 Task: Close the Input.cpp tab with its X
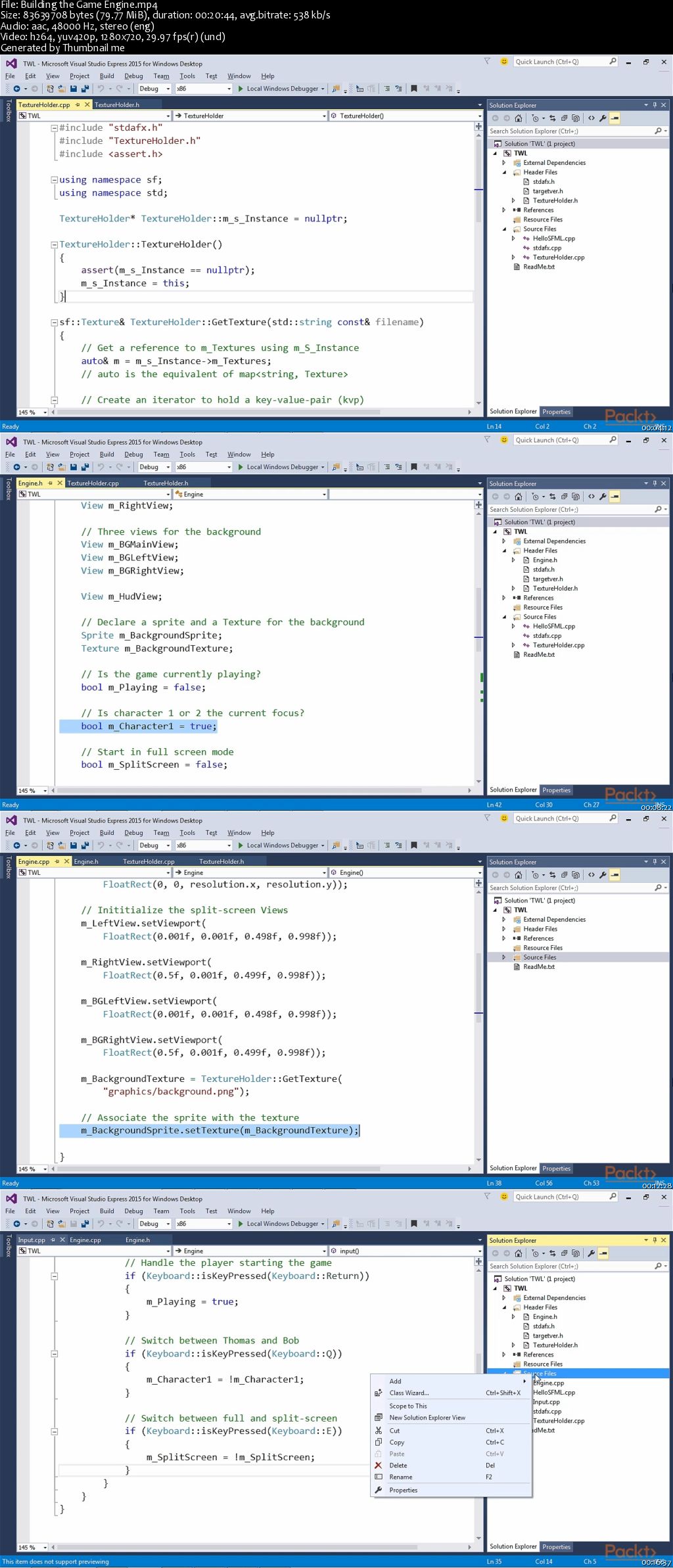point(62,1240)
